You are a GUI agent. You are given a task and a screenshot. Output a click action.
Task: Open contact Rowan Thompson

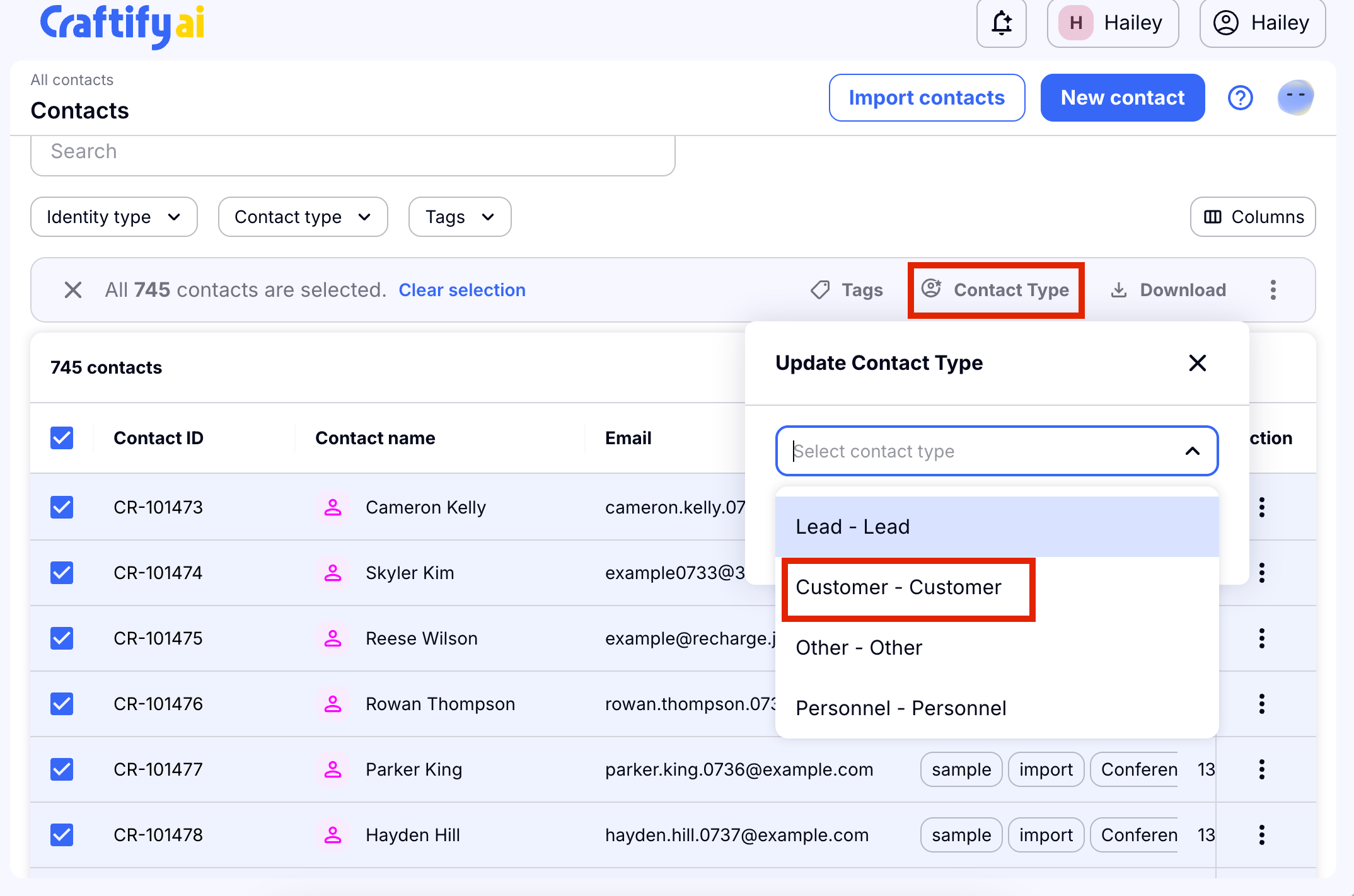coord(440,704)
